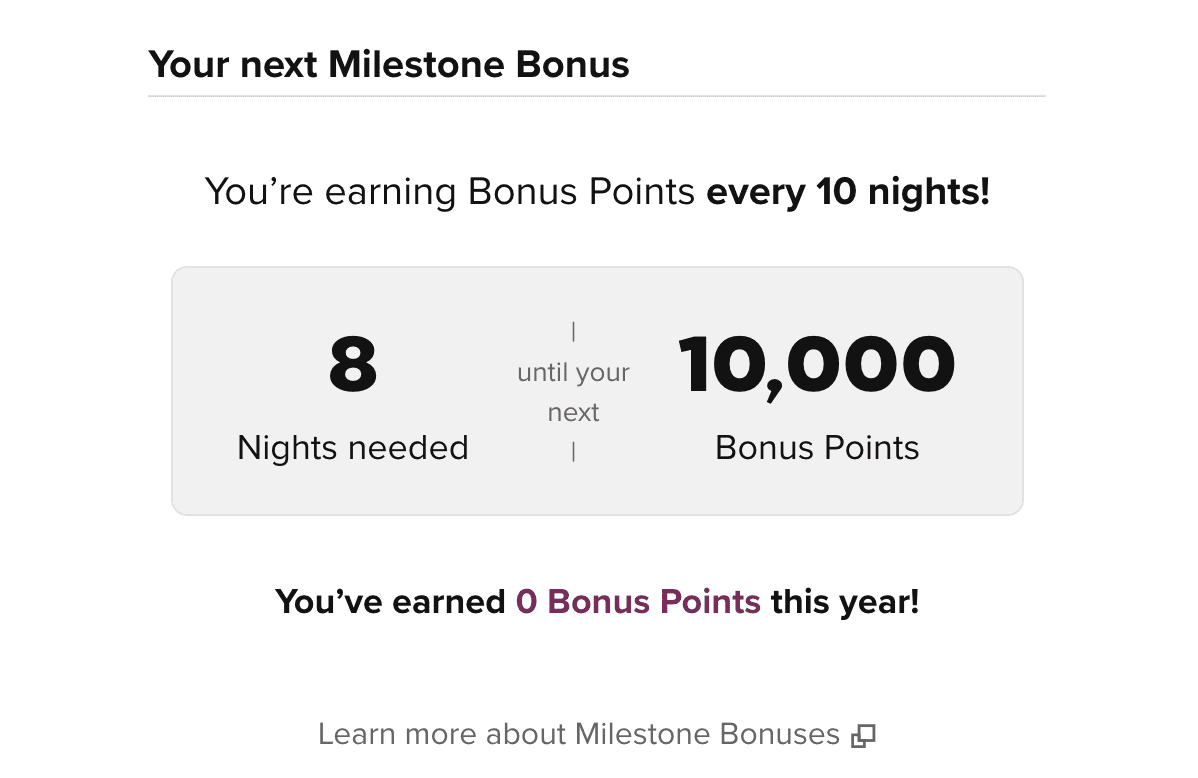The image size is (1198, 778).
Task: Click the You've earned text
Action: pyautogui.click(x=390, y=601)
